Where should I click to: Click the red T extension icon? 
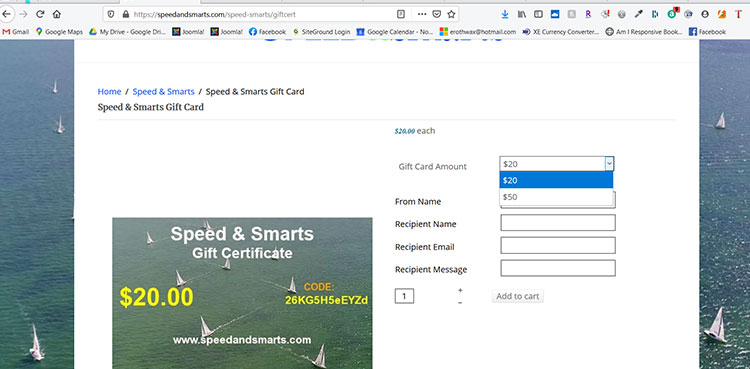click(x=739, y=14)
